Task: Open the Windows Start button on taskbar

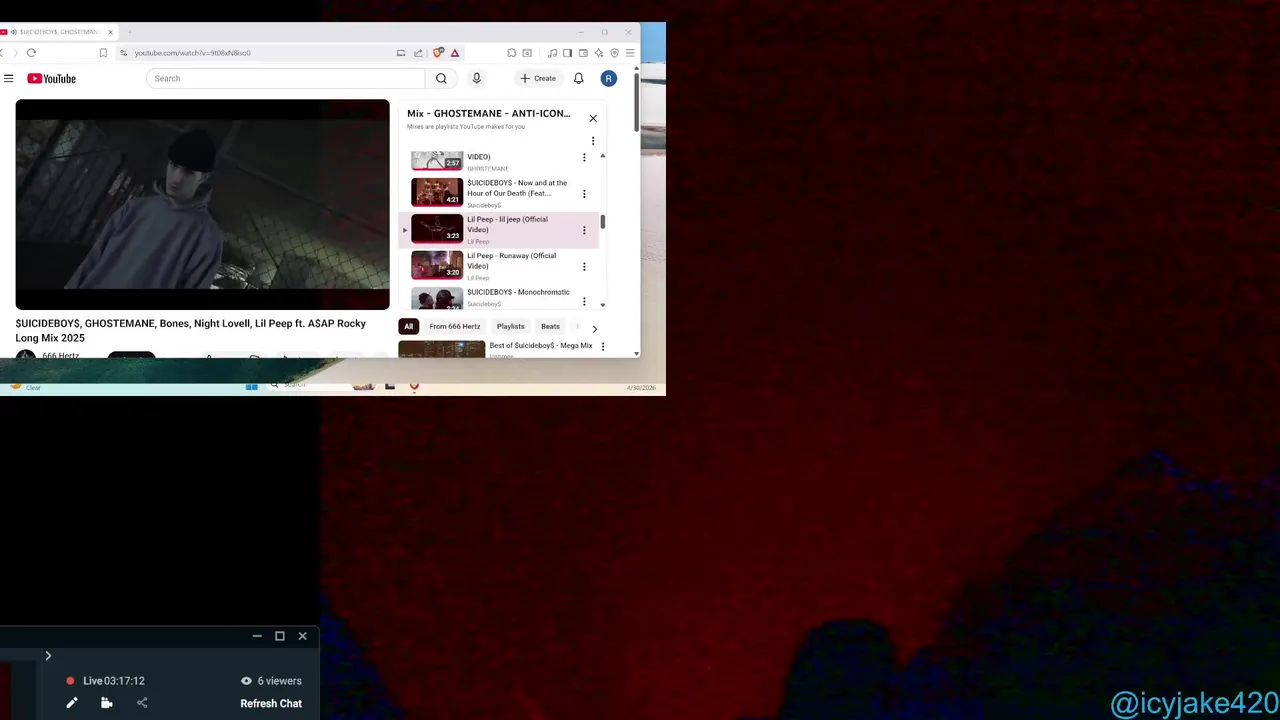Action: (x=251, y=385)
